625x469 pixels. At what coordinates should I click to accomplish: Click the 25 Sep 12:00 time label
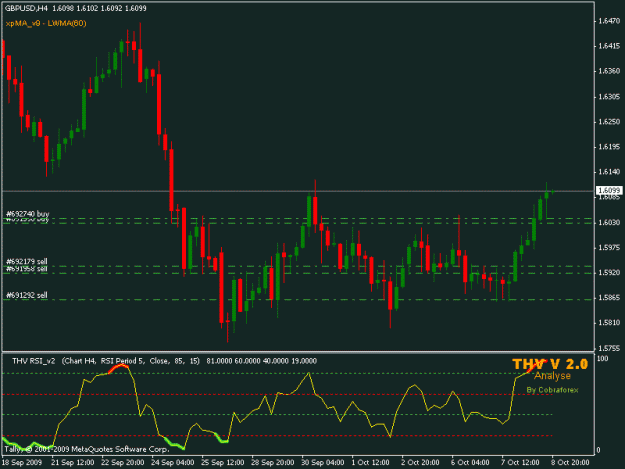(222, 462)
